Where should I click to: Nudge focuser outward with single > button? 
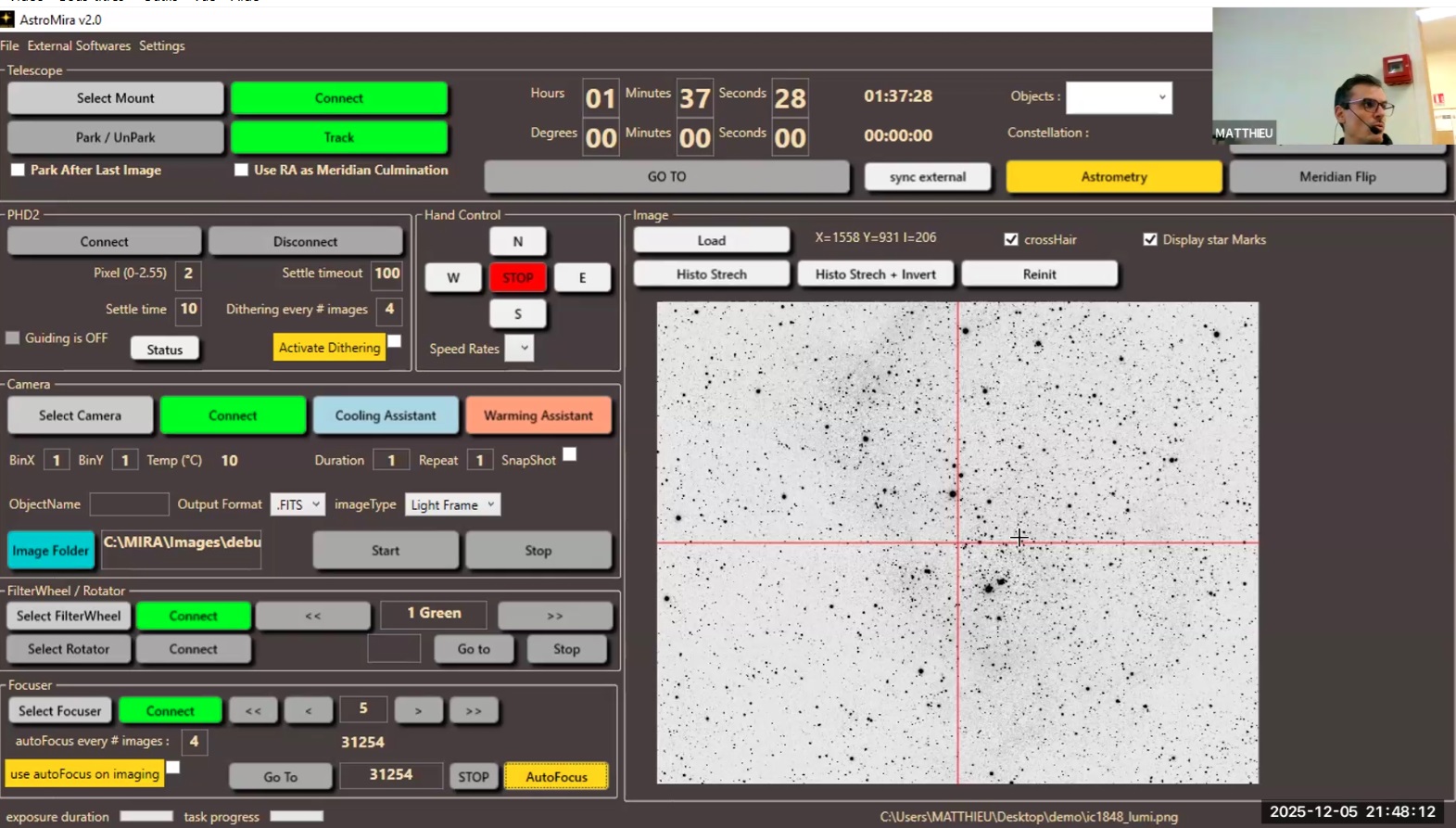(418, 710)
